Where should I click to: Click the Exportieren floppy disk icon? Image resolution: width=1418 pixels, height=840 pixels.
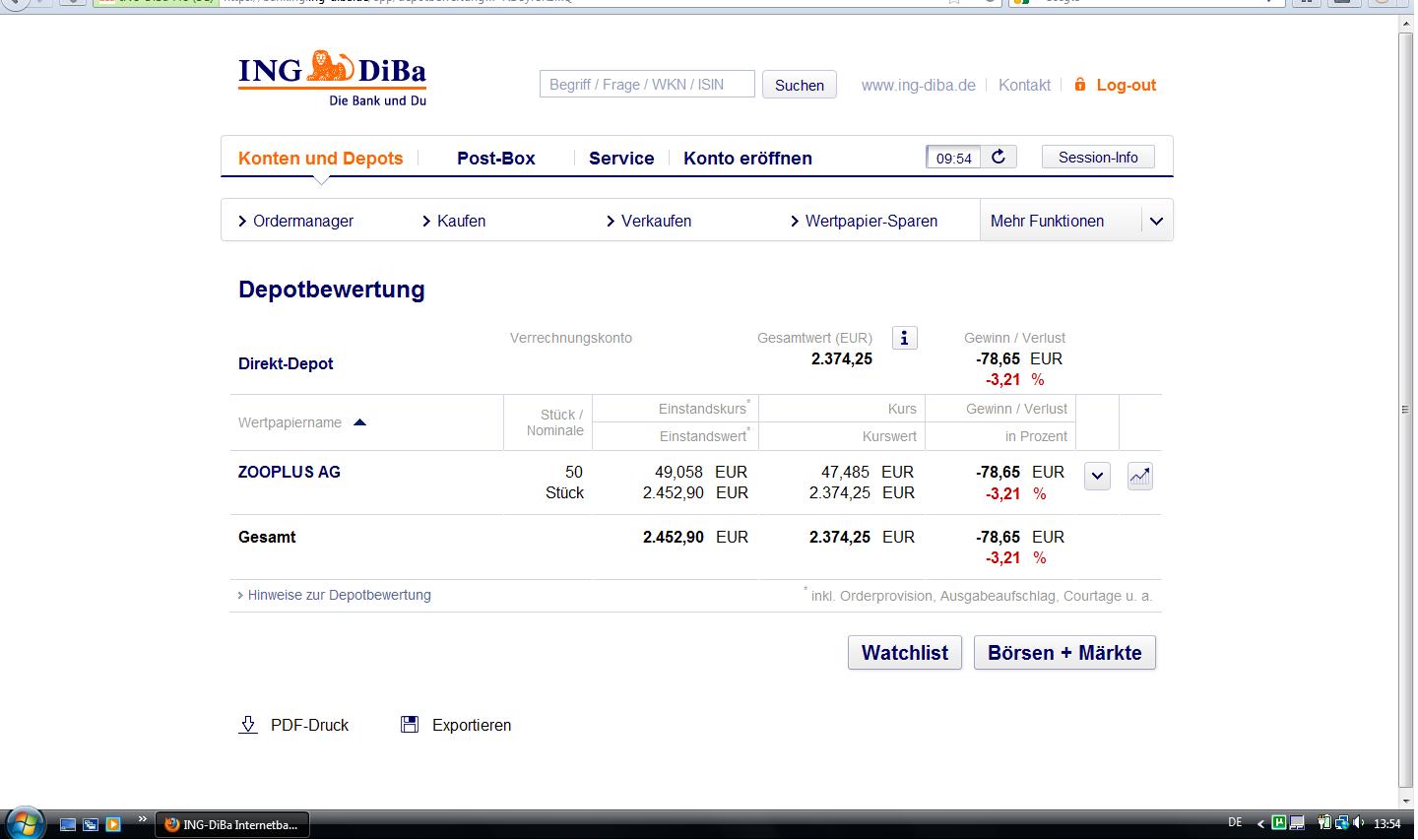[x=410, y=725]
